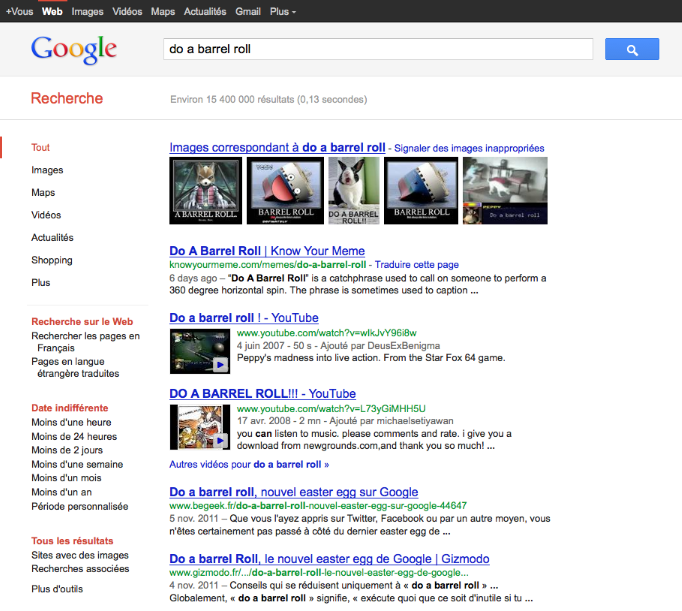Open the Gizmodo easter egg result
The image size is (682, 611).
click(x=329, y=559)
